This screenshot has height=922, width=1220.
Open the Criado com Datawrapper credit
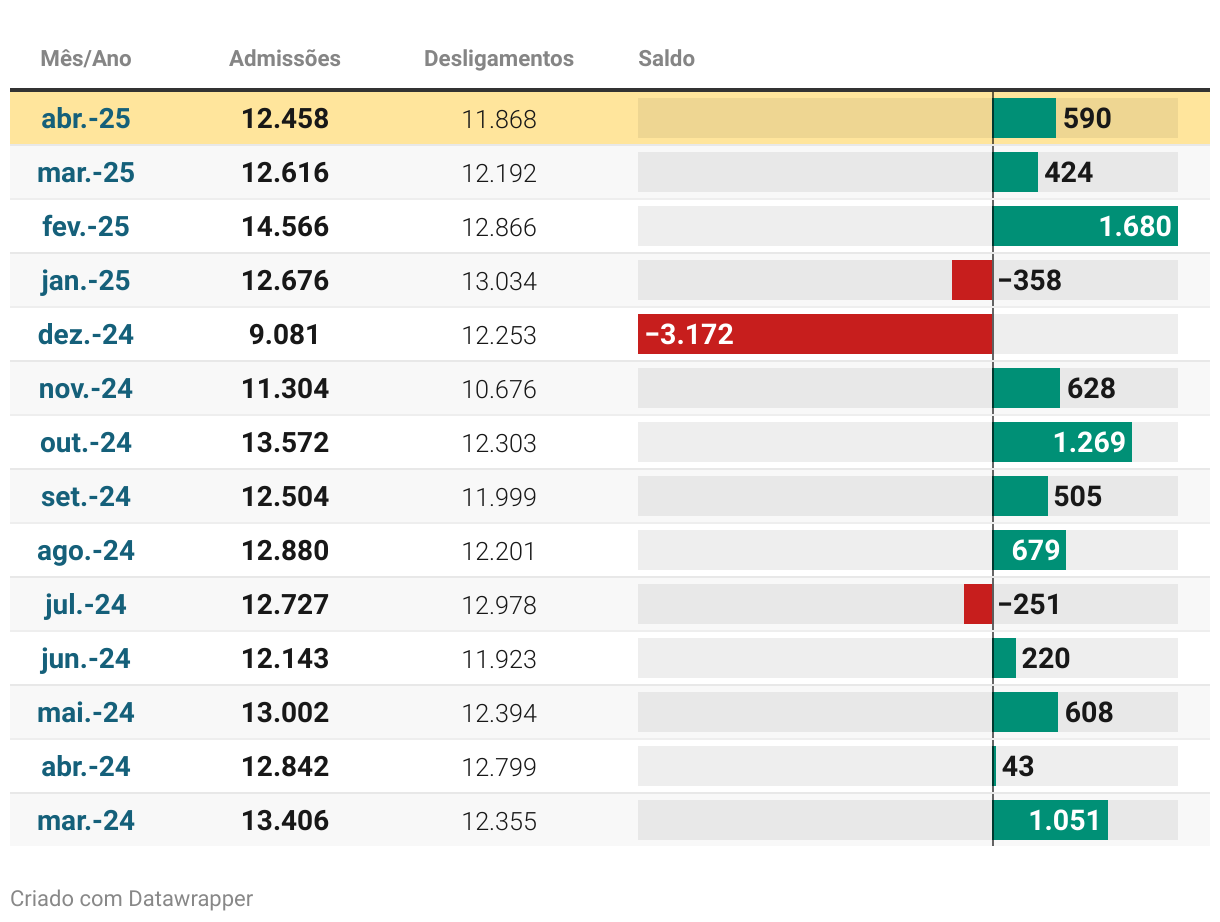tap(131, 898)
